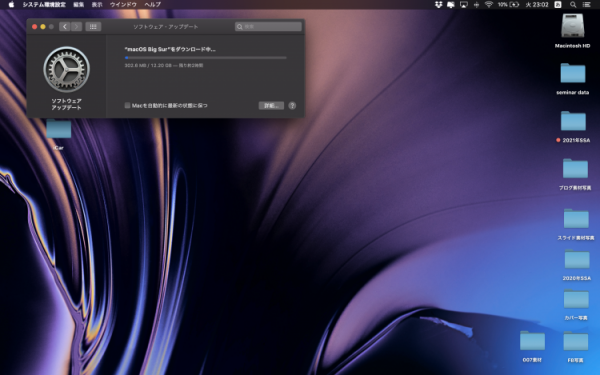The image size is (600, 375).
Task: Select the 2020年SSA folder
Action: (577, 259)
